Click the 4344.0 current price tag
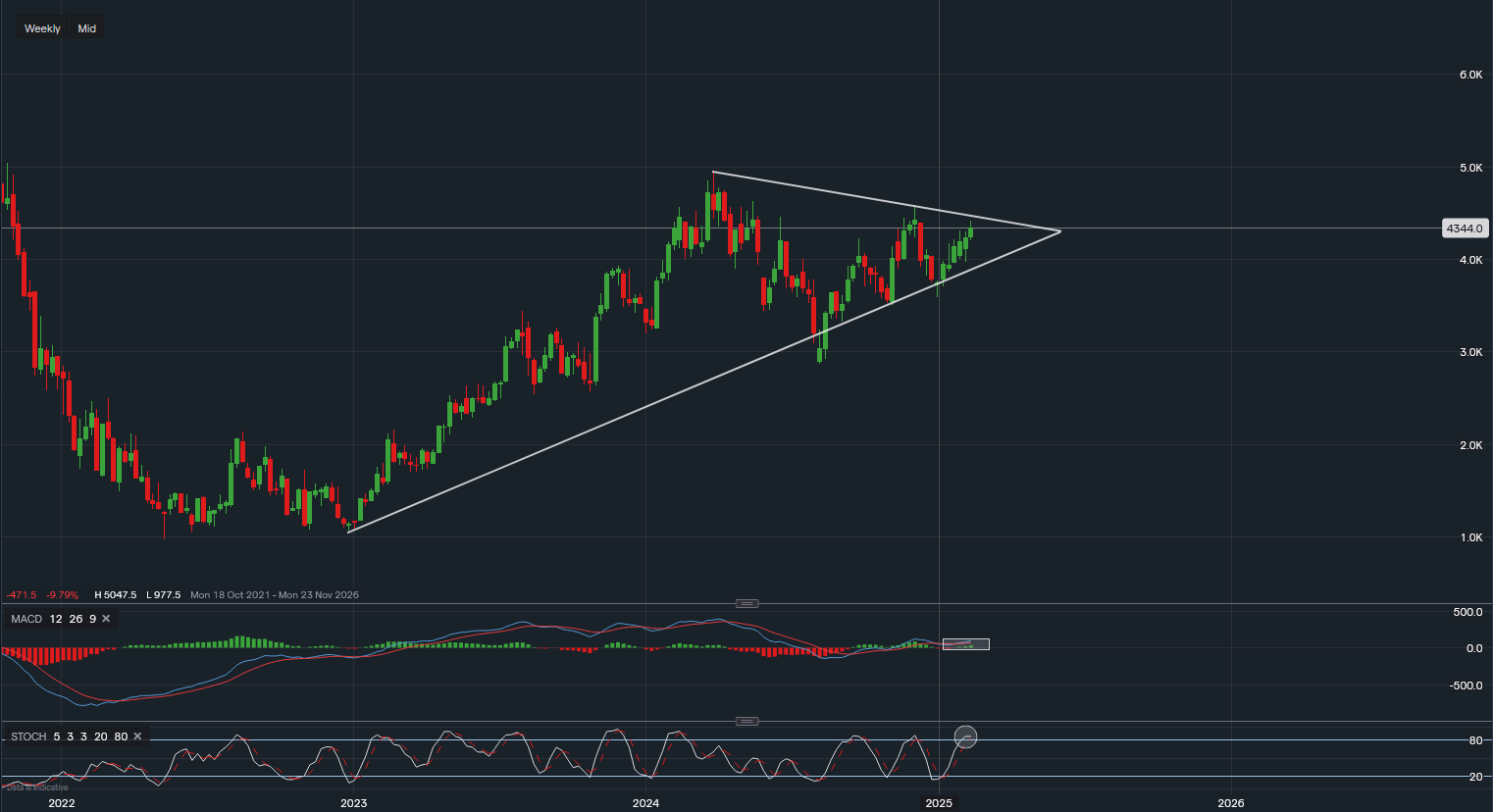Screen dimensions: 1493x812 coord(1465,228)
